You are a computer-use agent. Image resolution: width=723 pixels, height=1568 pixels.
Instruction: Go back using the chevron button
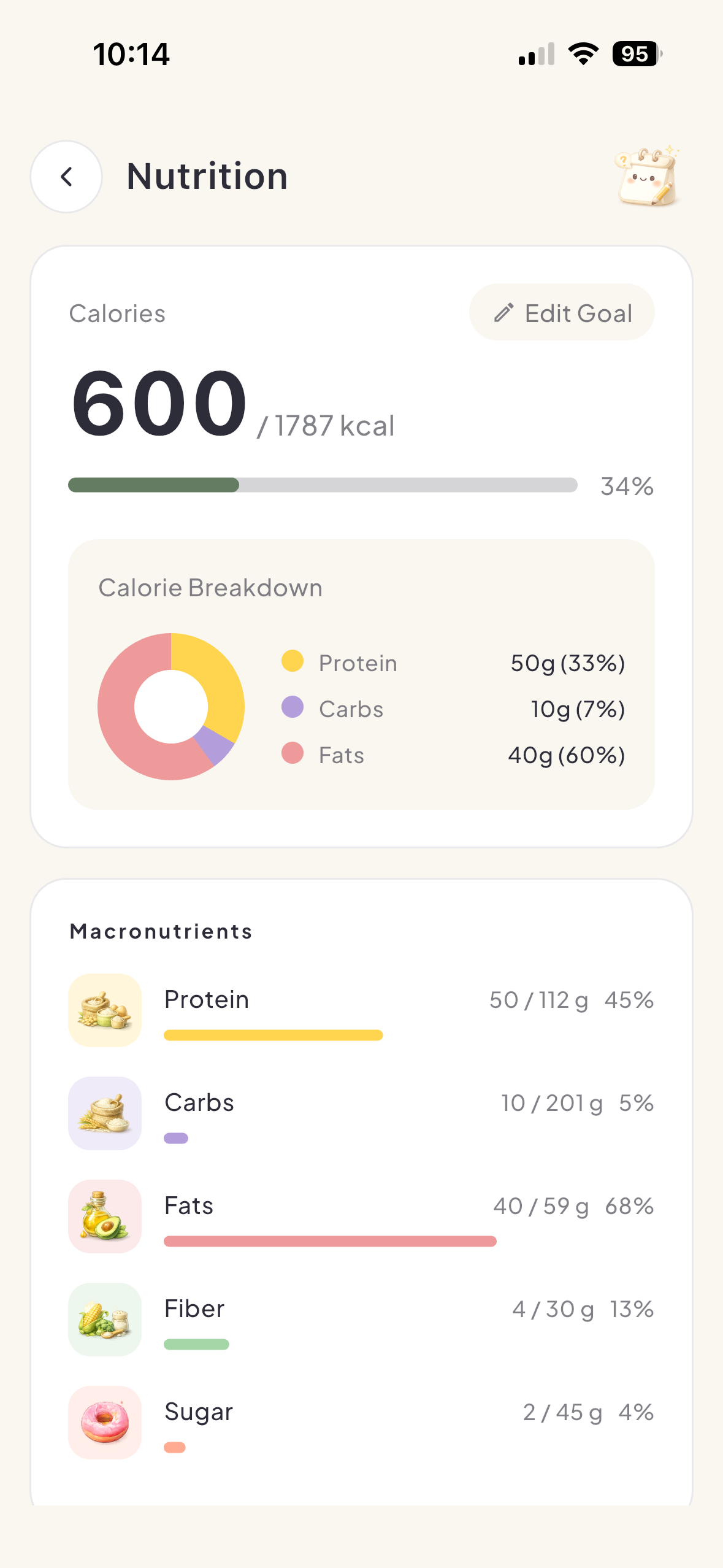[66, 177]
